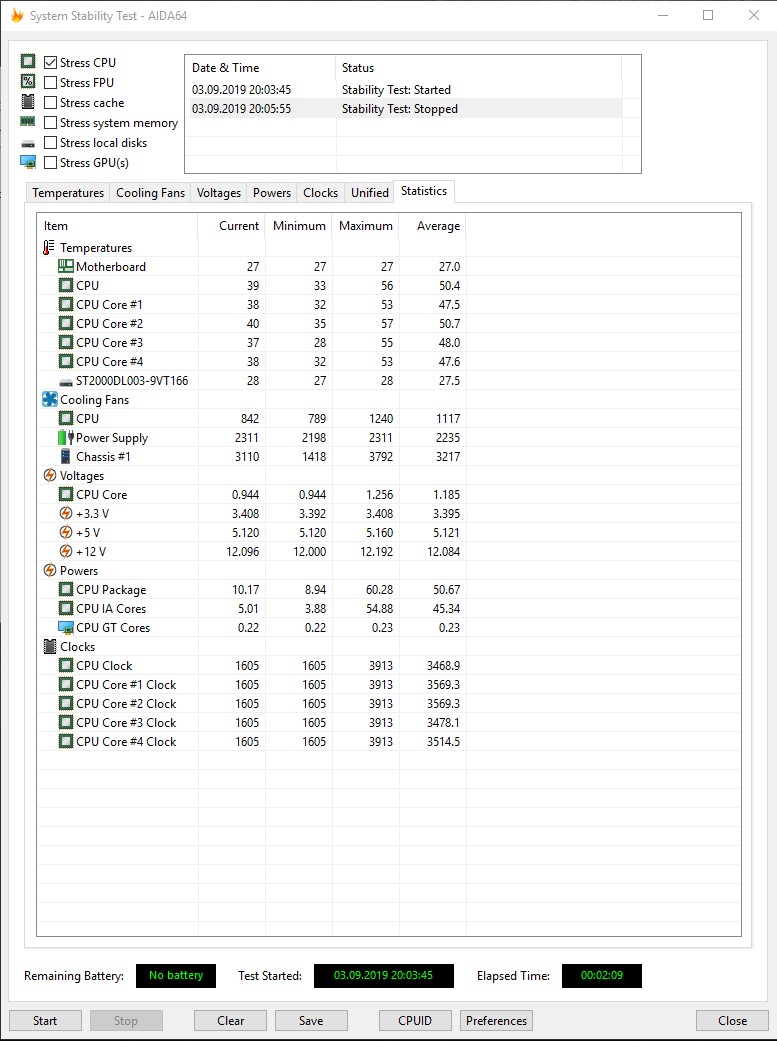This screenshot has width=777, height=1041.
Task: Click the CPU Package maximum value 60.28
Action: click(x=379, y=590)
